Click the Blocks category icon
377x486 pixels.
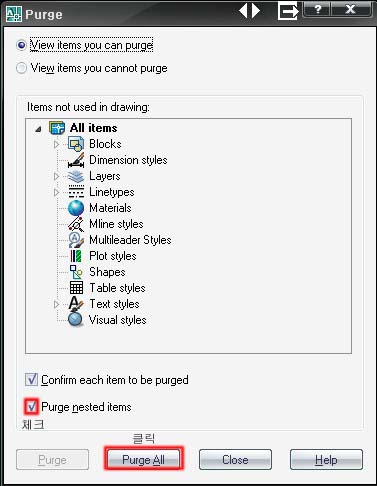(x=76, y=144)
